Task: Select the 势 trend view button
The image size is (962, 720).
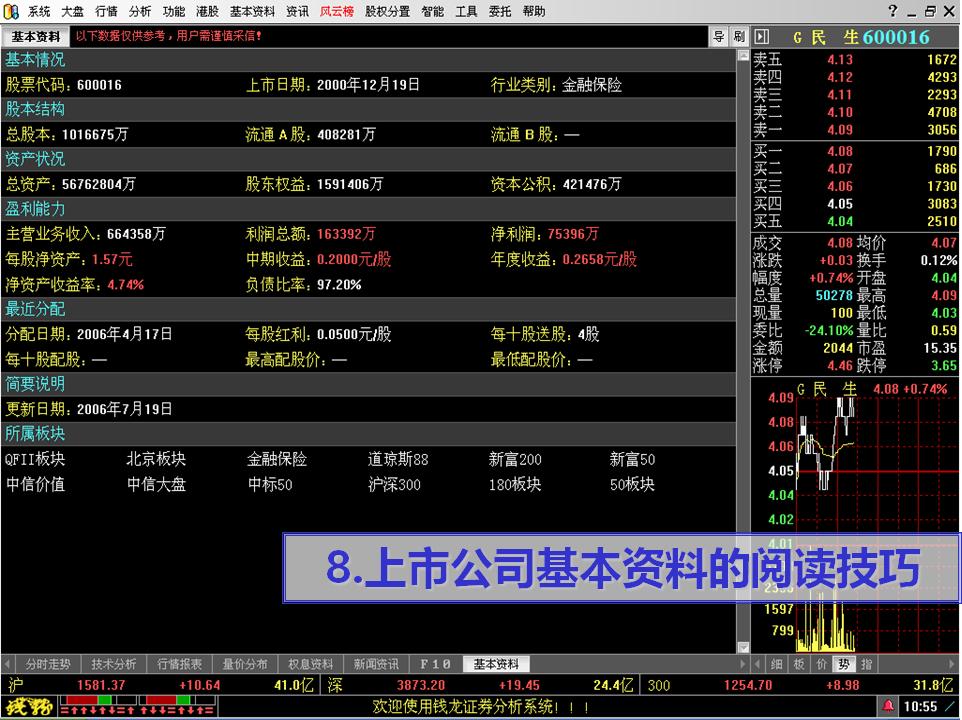Action: (x=844, y=664)
